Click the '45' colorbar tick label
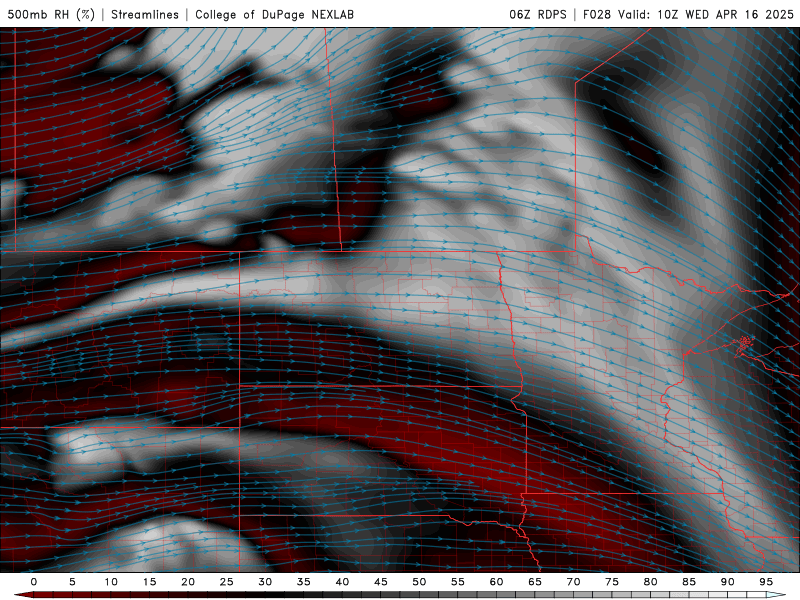 (x=381, y=582)
